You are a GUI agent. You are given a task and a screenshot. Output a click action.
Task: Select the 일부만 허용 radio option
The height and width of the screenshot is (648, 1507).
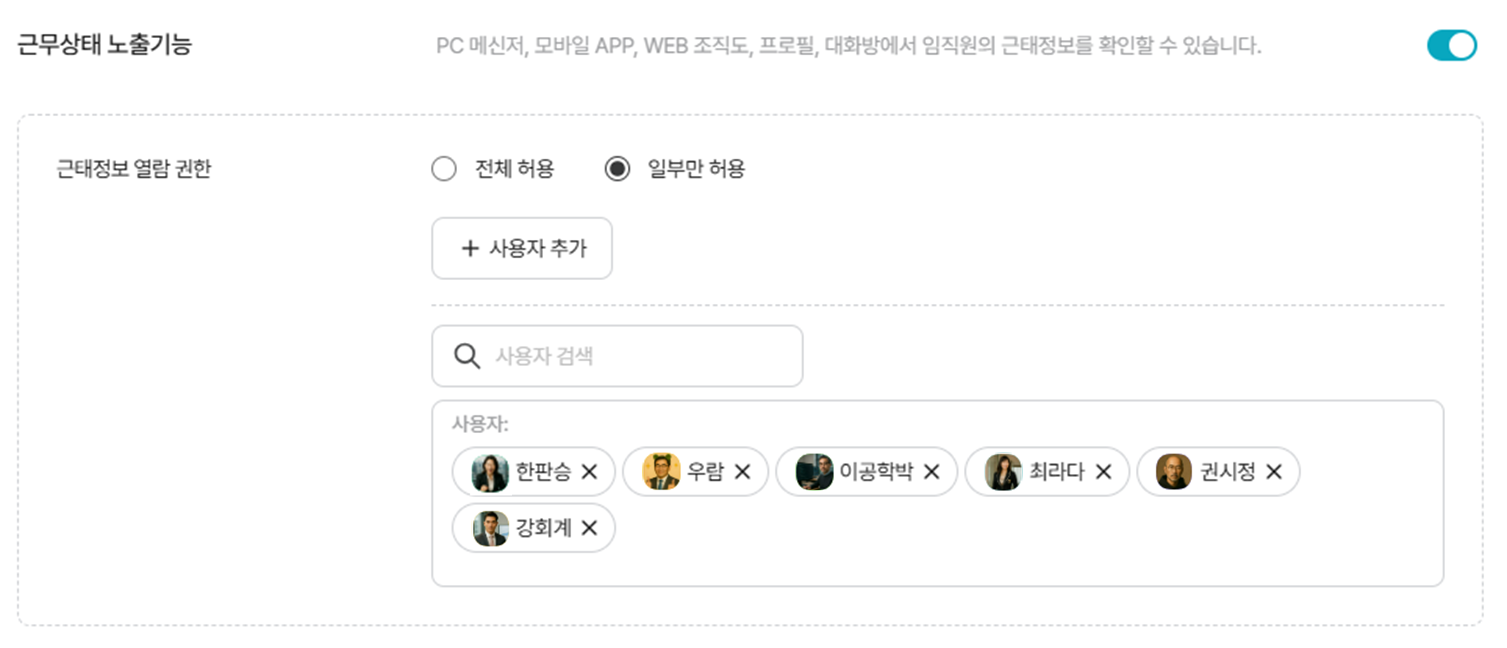click(x=617, y=169)
